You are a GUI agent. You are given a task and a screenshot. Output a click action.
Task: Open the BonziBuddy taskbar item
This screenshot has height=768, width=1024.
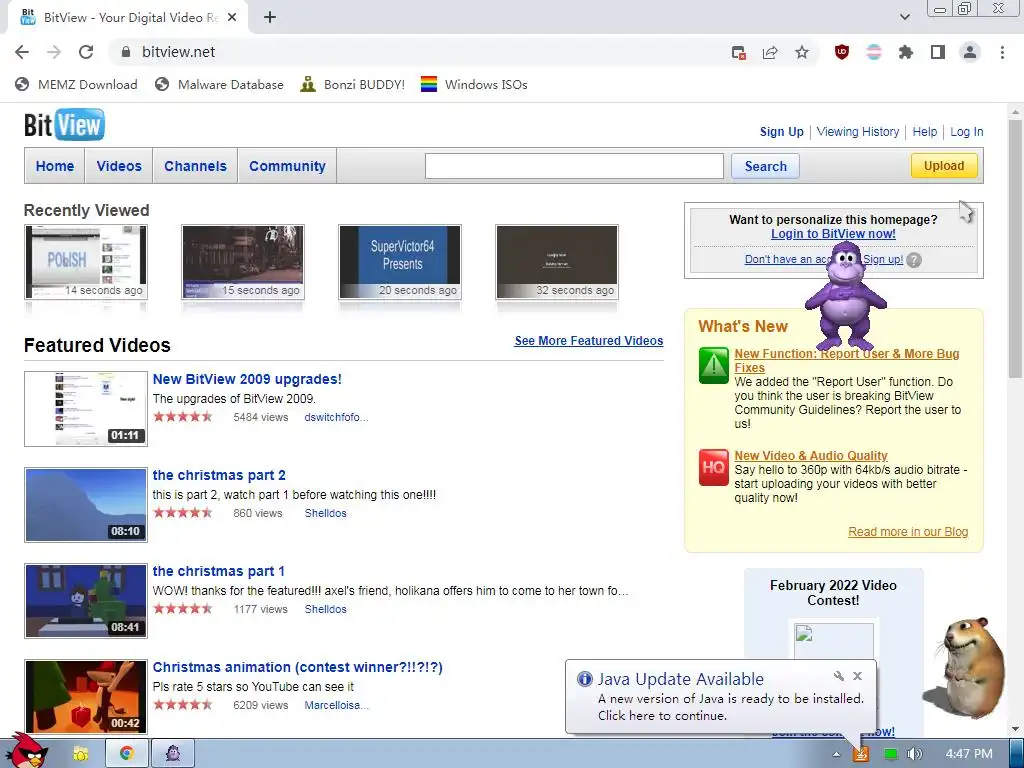point(173,754)
